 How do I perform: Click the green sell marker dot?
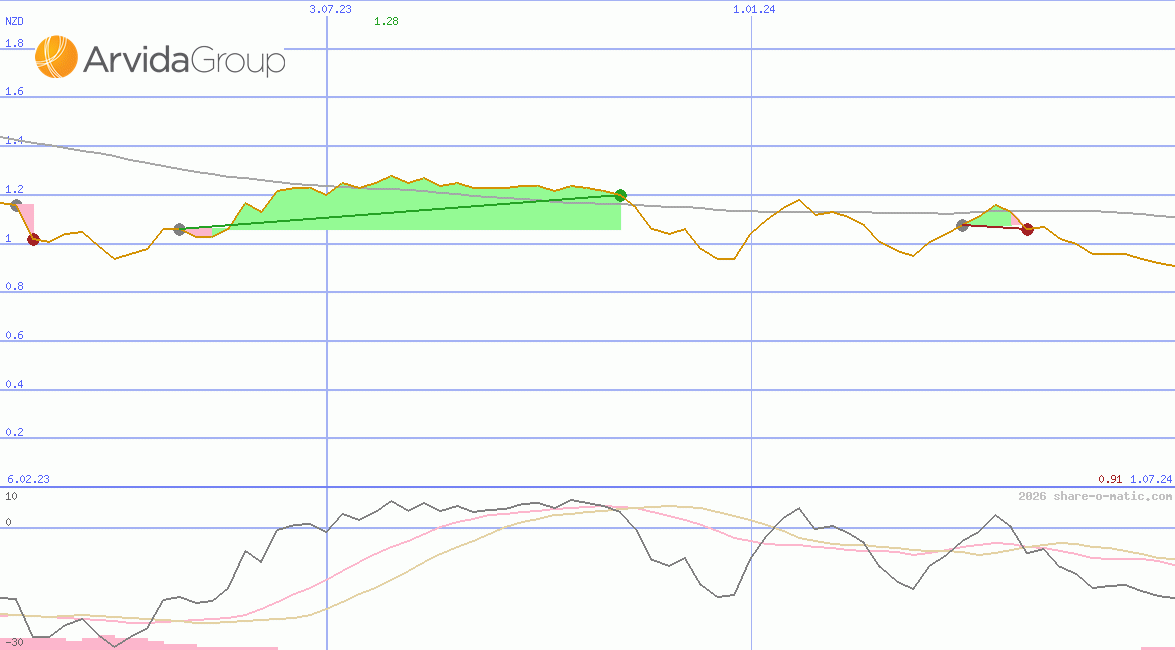pos(620,195)
